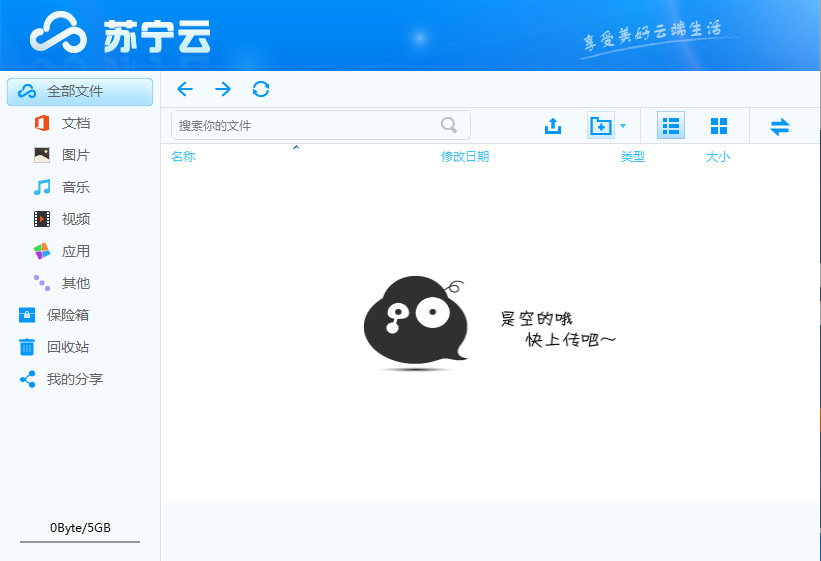
Task: Open the new folder dropdown arrow
Action: click(623, 126)
